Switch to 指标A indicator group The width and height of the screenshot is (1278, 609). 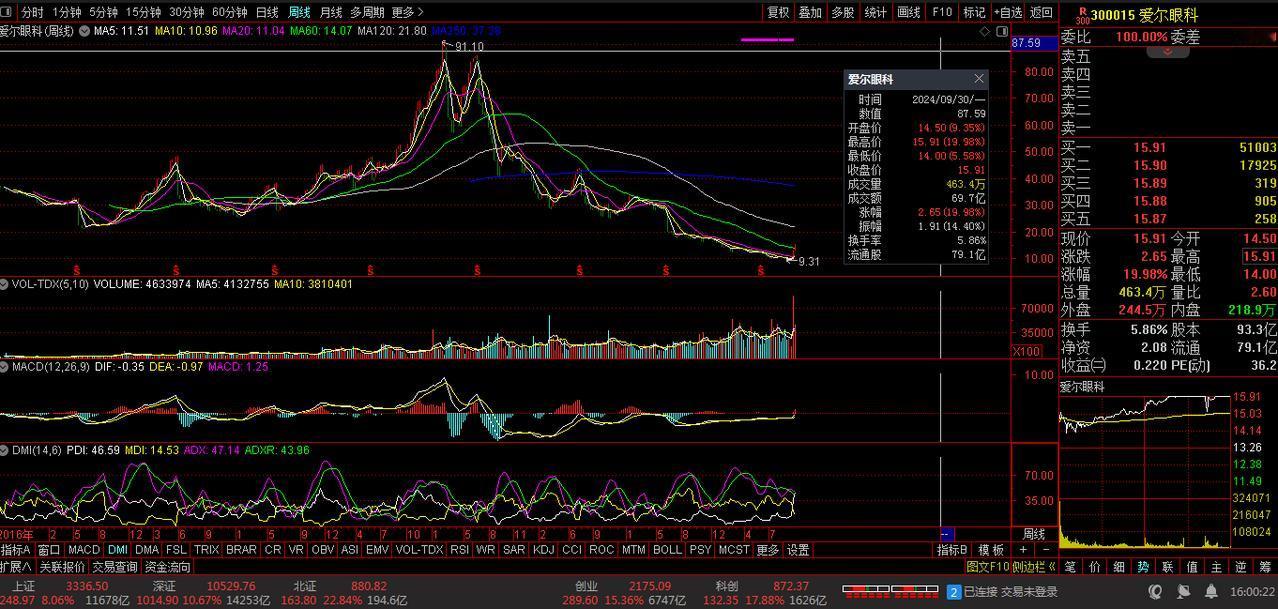click(16, 550)
